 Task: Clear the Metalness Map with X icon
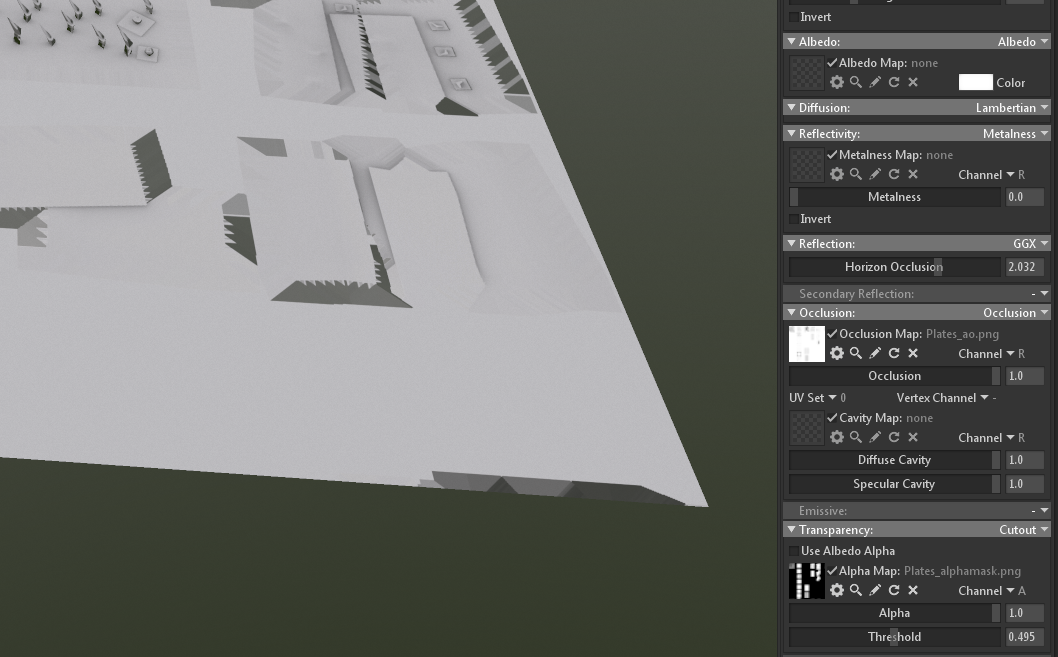tap(913, 174)
